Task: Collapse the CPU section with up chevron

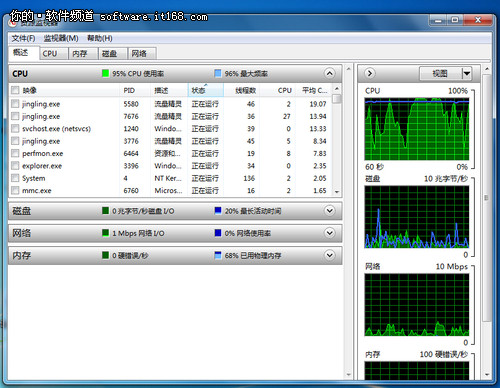Action: click(x=329, y=73)
